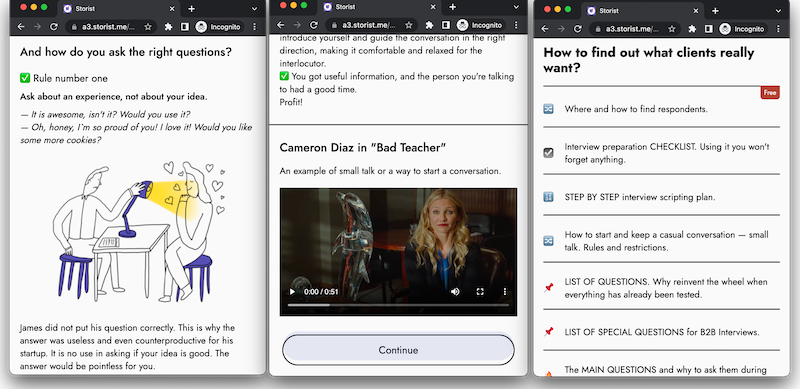Open Chrome three-dot menu in left window
800x389 pixels.
[x=255, y=27]
